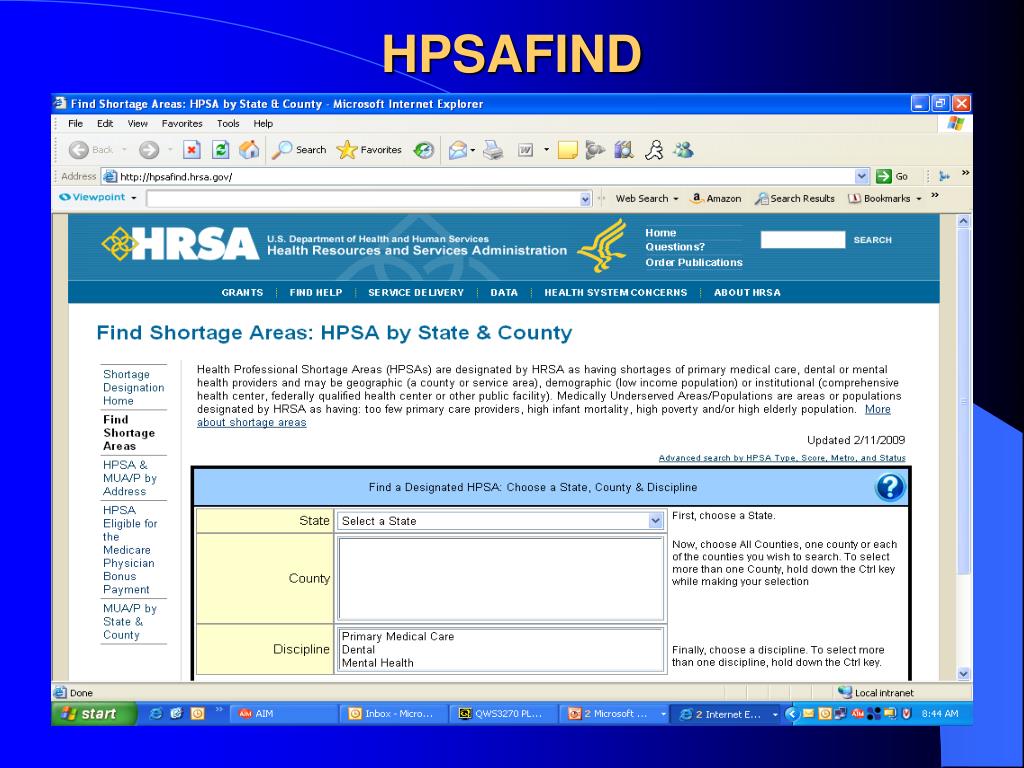Open the Address bar dropdown arrow

click(x=861, y=176)
